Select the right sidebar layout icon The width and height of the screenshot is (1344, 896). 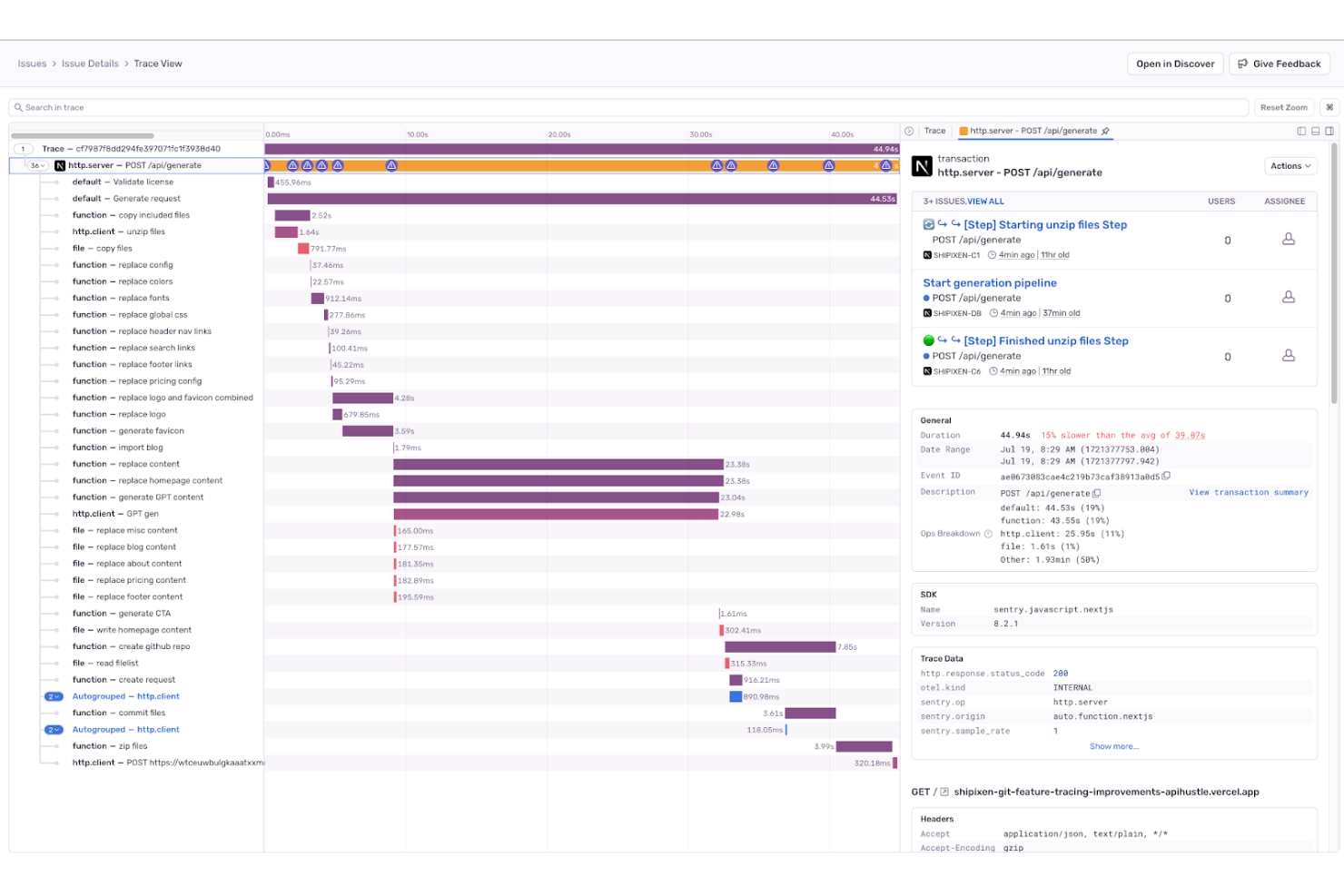pyautogui.click(x=1329, y=131)
